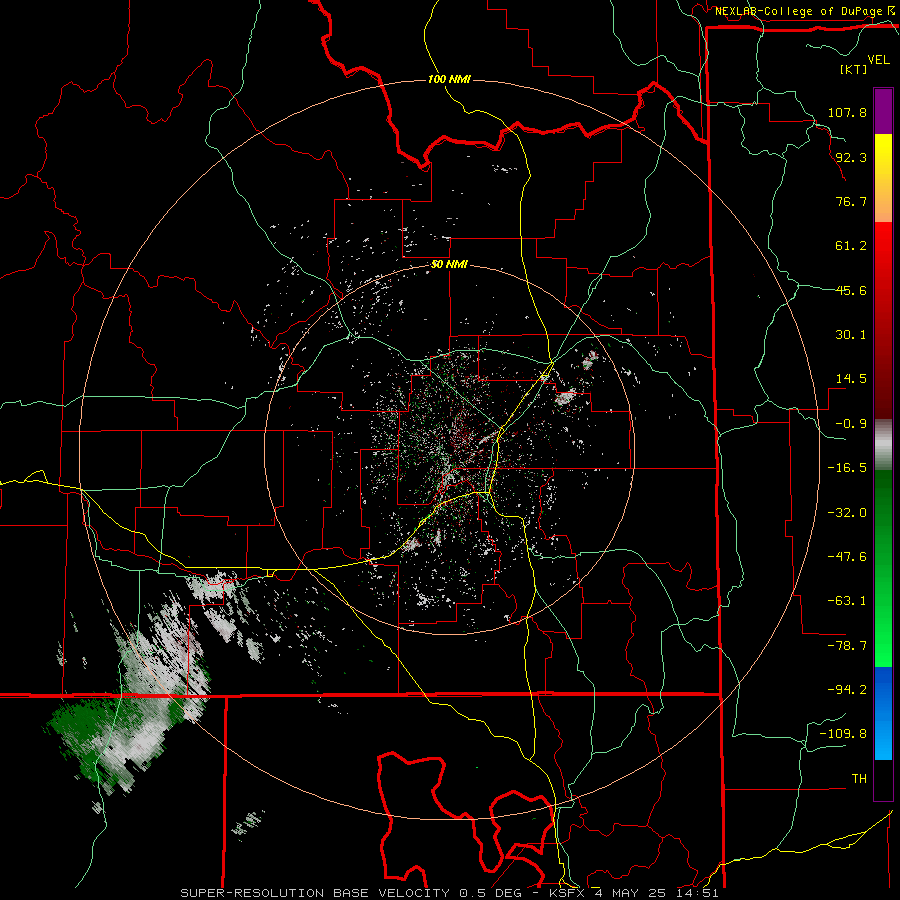The height and width of the screenshot is (900, 900).
Task: Click the Super-Resolution Base Velocity caption
Action: pos(449,893)
